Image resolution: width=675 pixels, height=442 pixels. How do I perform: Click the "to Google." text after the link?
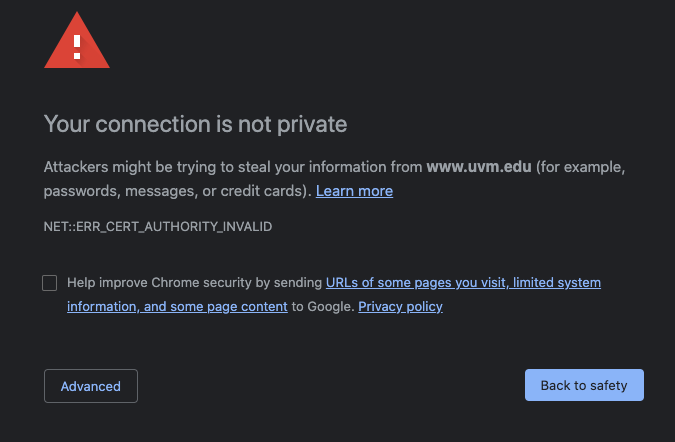(323, 307)
